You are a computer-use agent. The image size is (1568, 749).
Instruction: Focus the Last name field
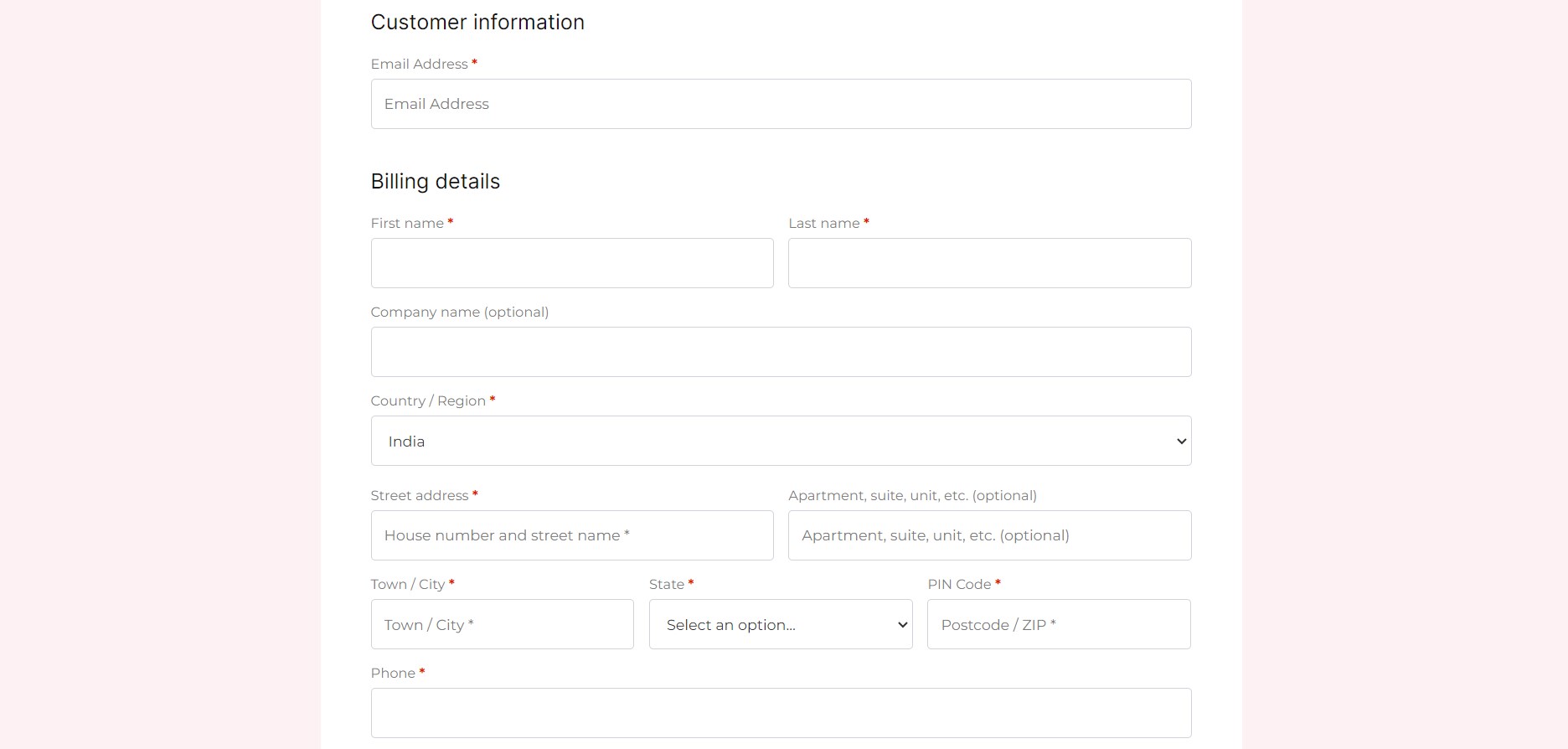click(x=989, y=263)
